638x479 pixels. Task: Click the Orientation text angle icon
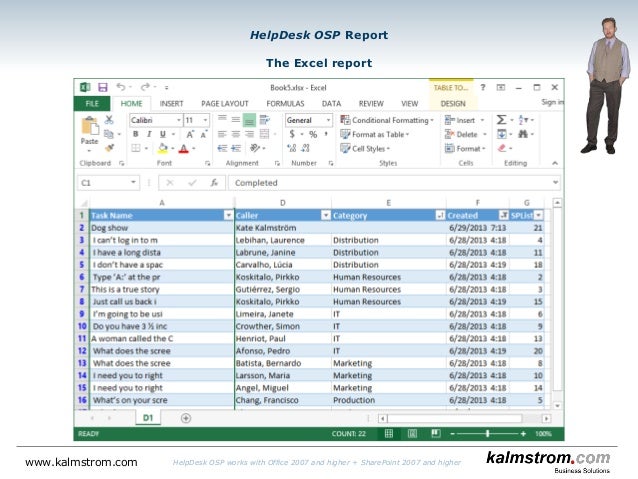(x=255, y=148)
